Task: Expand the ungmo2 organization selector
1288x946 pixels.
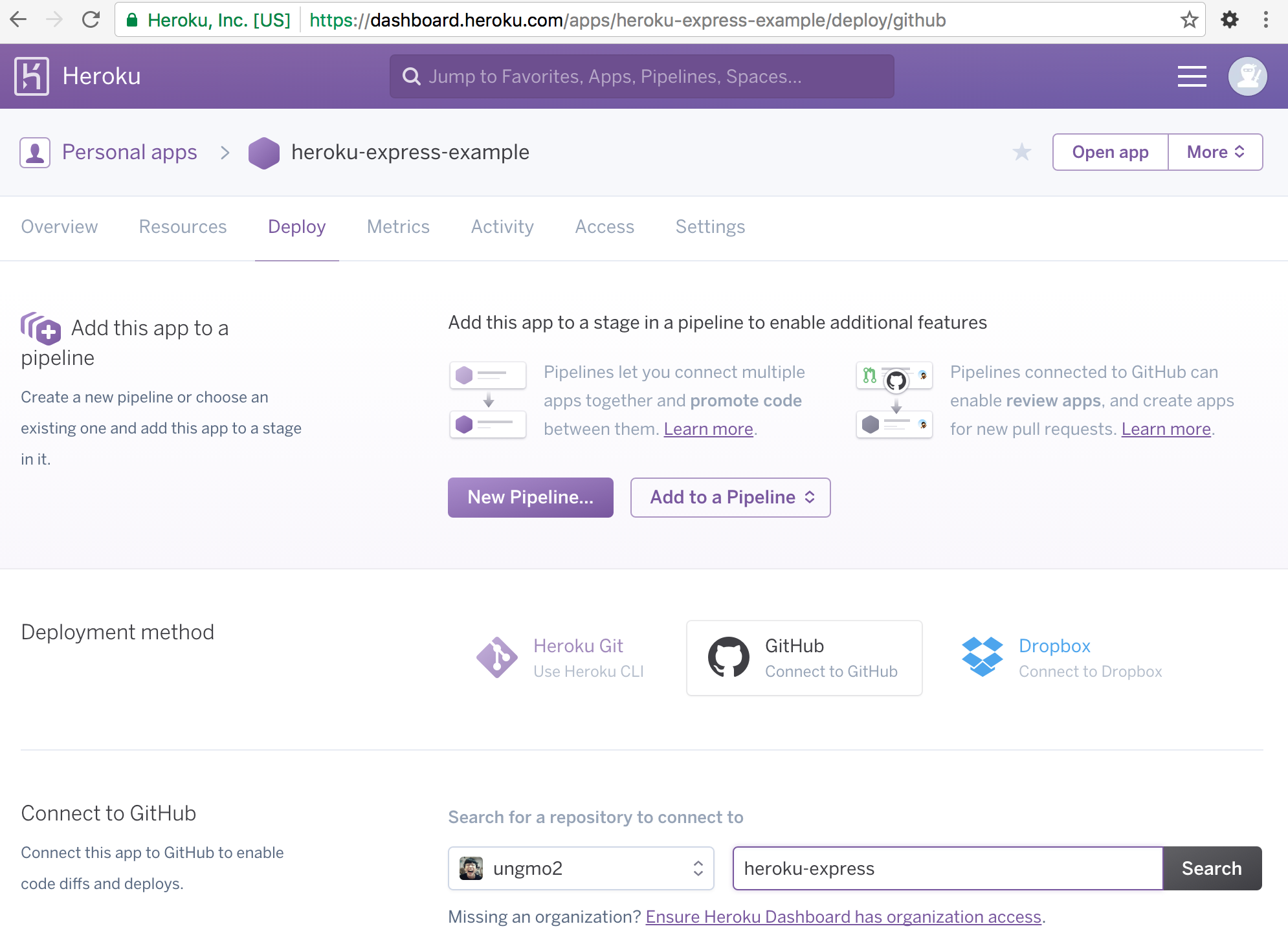Action: pos(697,868)
